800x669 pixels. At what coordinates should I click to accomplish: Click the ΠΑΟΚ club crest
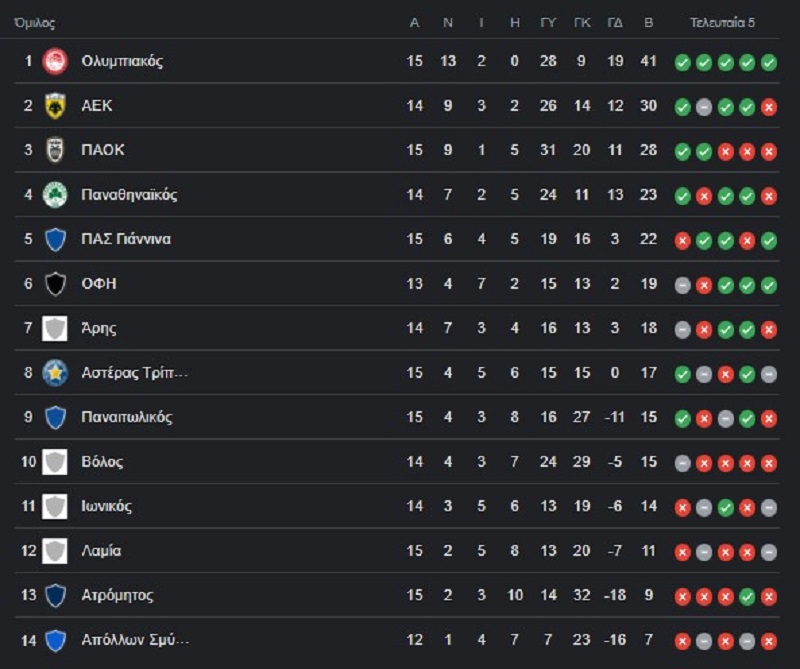[x=55, y=150]
